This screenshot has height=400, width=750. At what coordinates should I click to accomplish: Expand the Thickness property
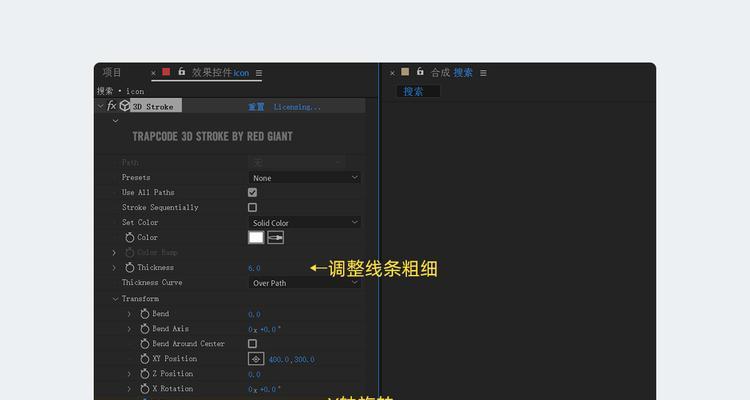click(114, 267)
